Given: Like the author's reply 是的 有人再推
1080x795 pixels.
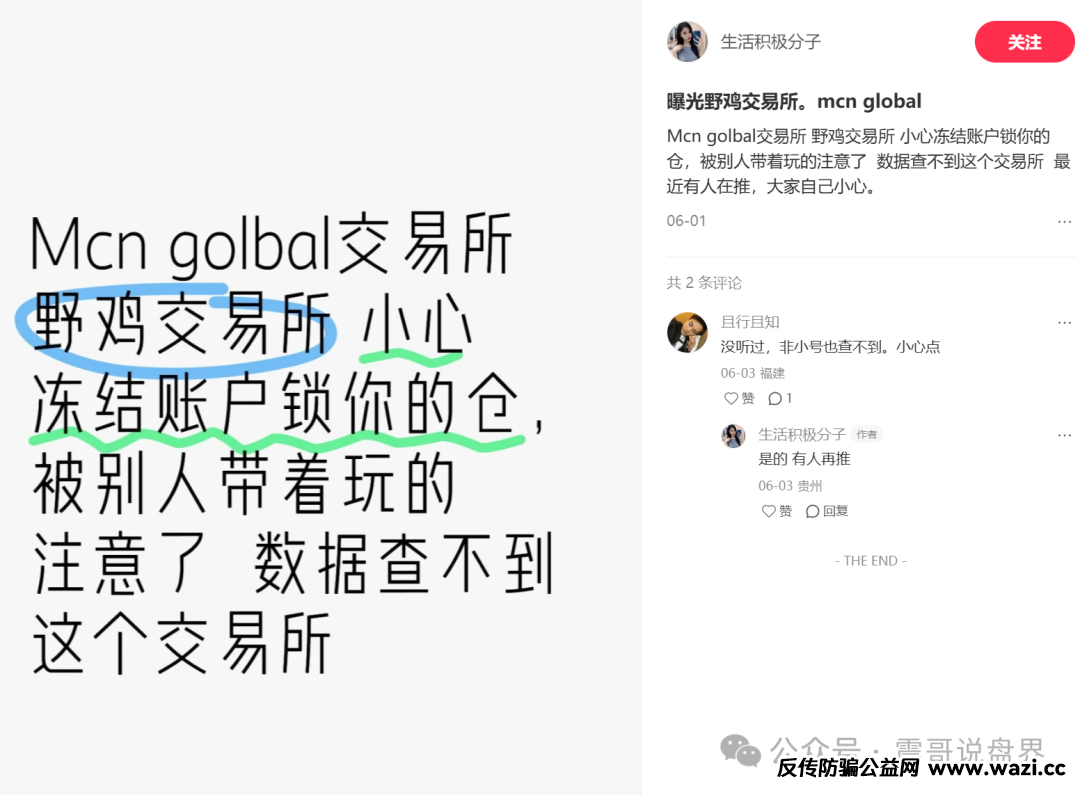Looking at the screenshot, I should (x=776, y=511).
